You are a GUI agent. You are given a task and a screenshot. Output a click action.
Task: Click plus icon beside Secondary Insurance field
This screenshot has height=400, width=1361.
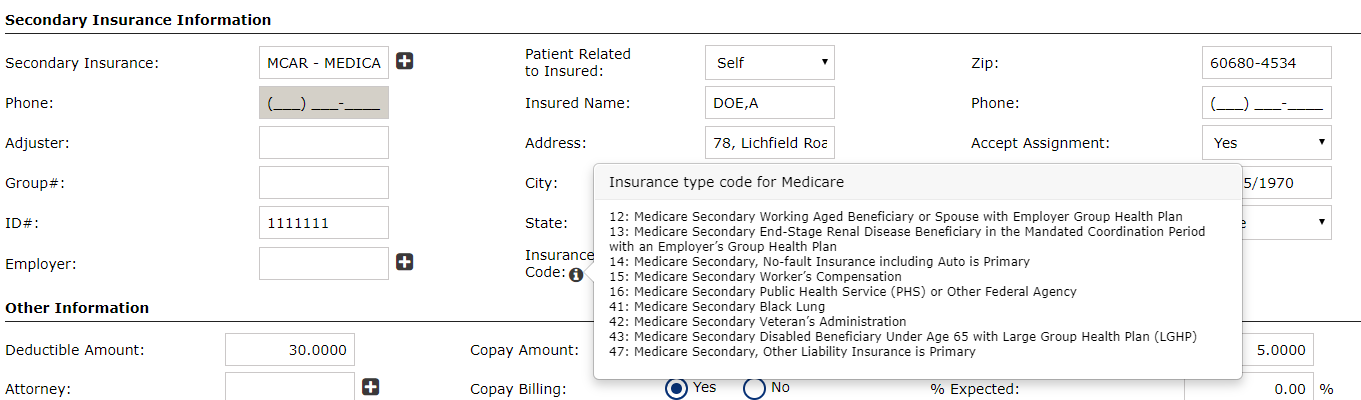pyautogui.click(x=405, y=61)
